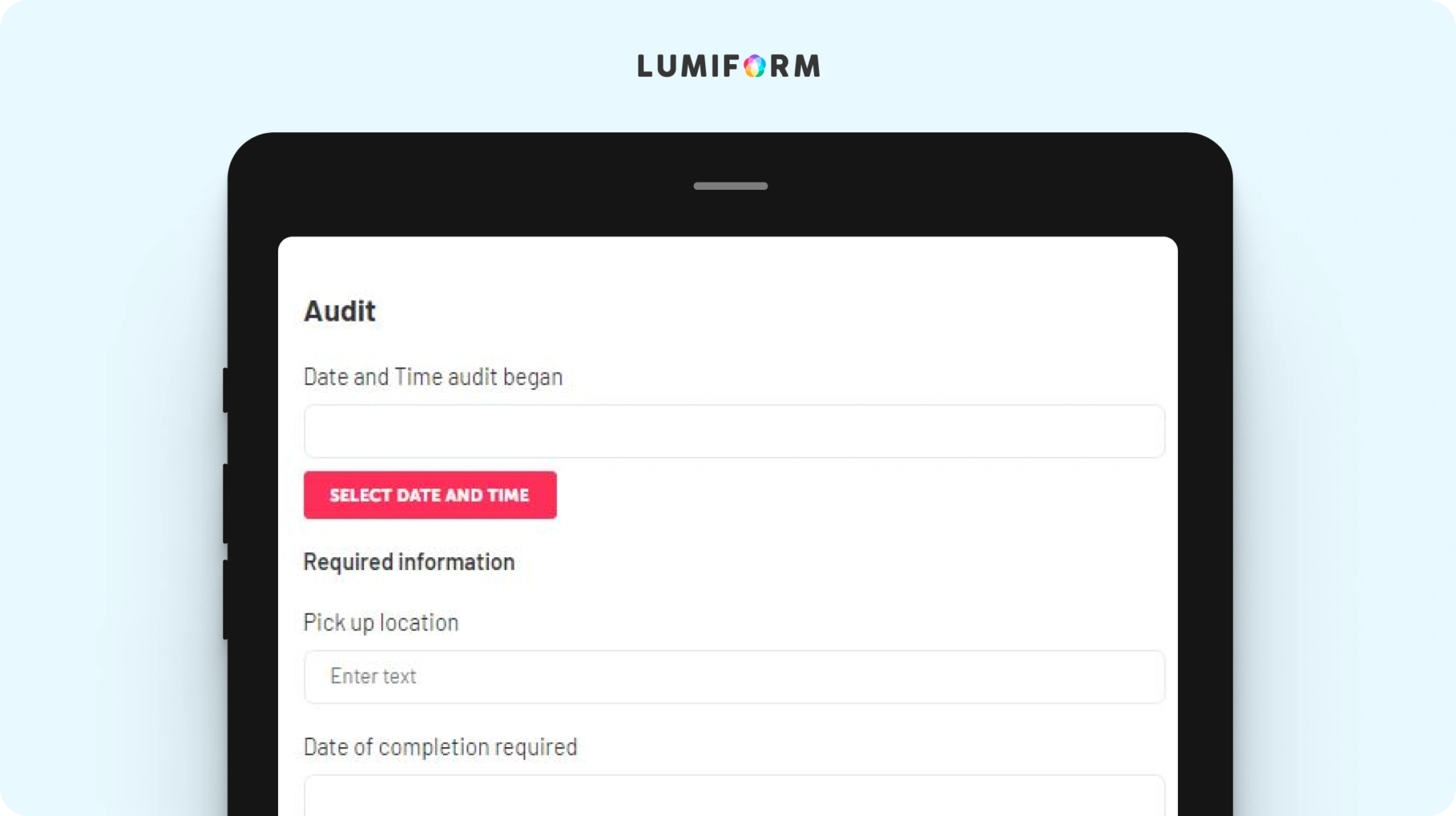
Task: Click the SELECT DATE AND TIME button
Action: [x=430, y=495]
